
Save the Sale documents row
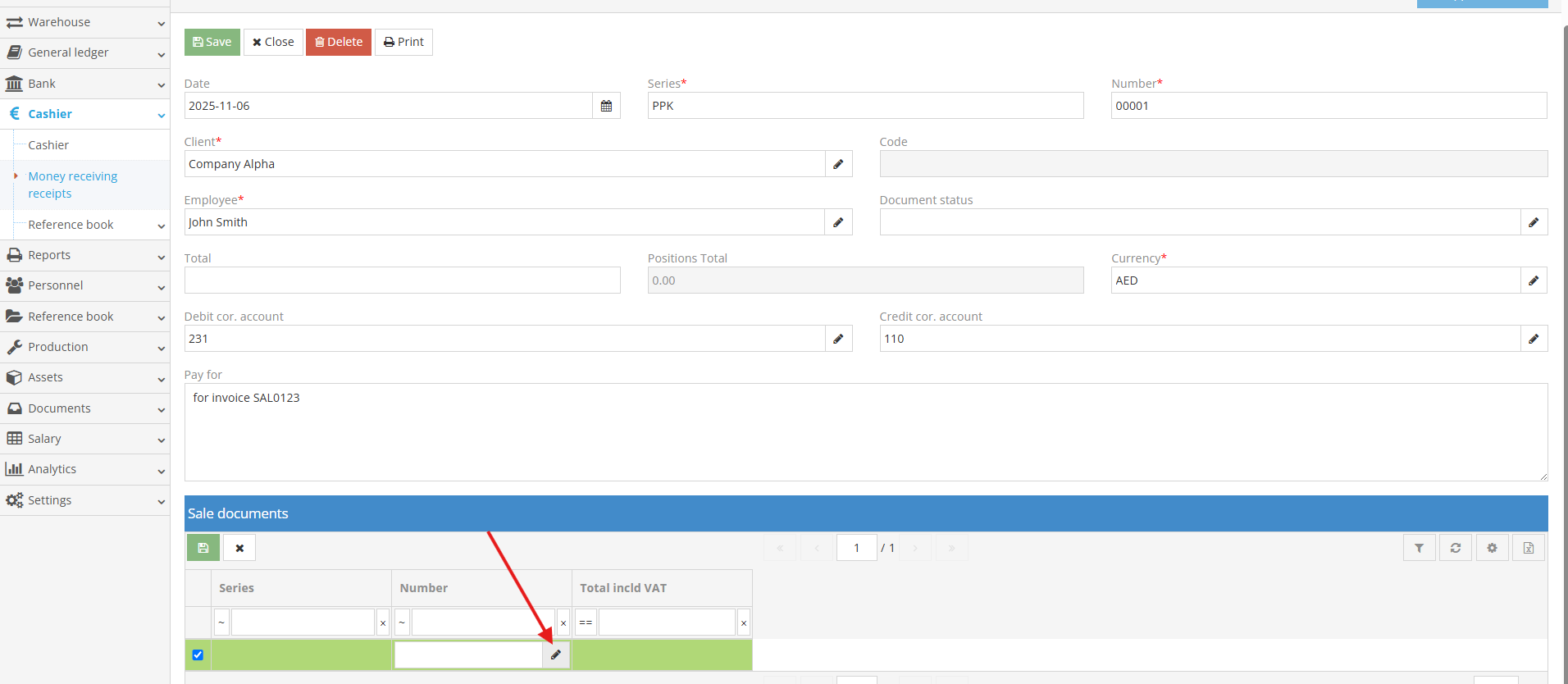(x=203, y=548)
